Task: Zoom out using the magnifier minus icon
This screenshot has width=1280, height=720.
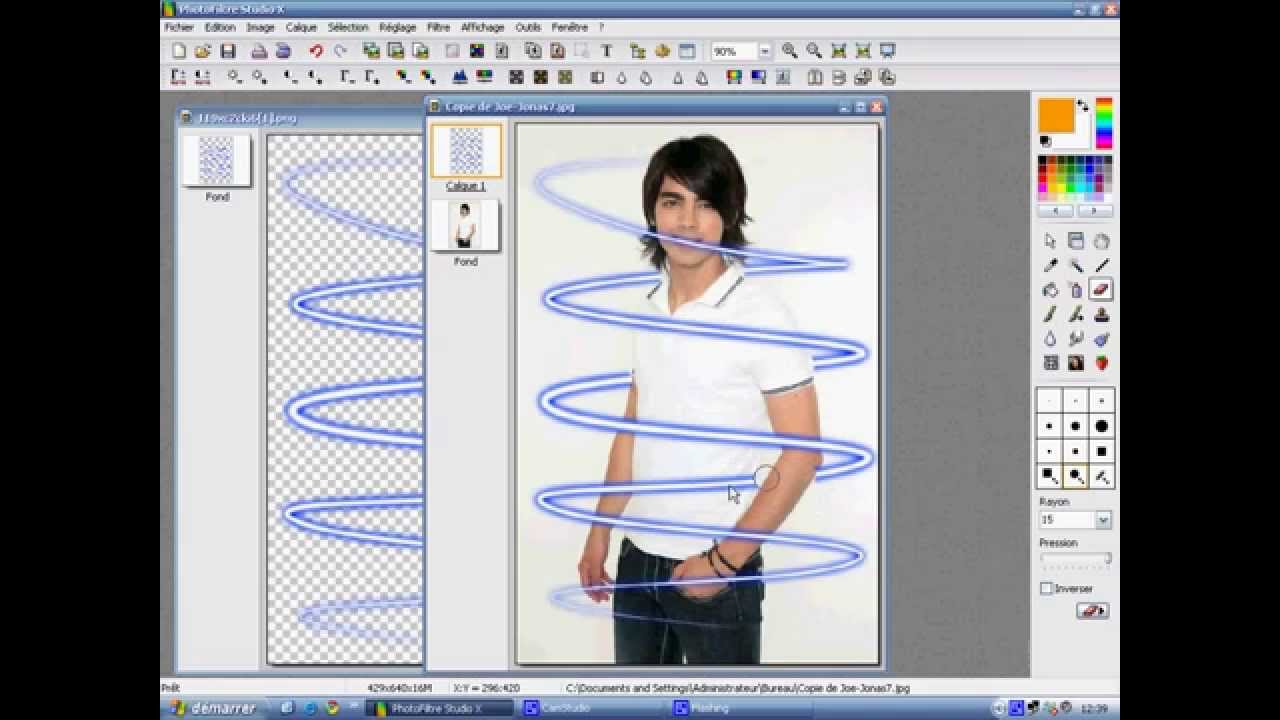Action: point(814,51)
